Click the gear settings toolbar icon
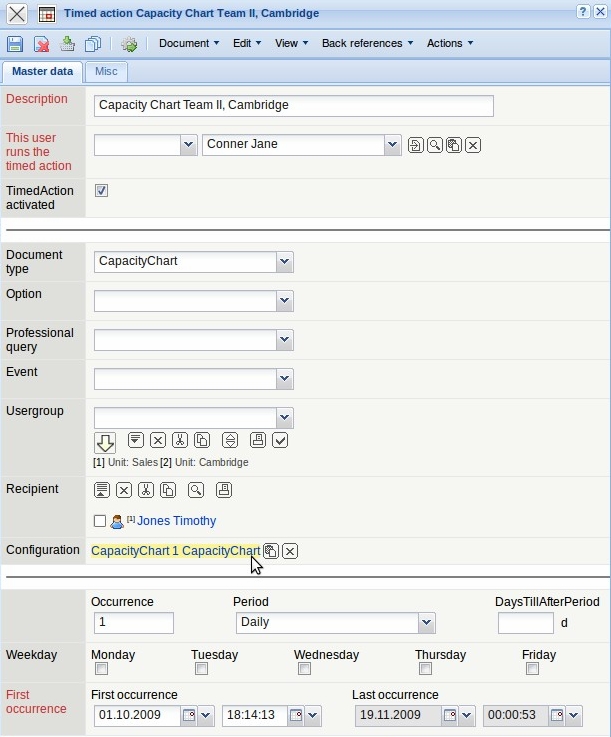Viewport: 611px width, 737px height. pyautogui.click(x=129, y=44)
